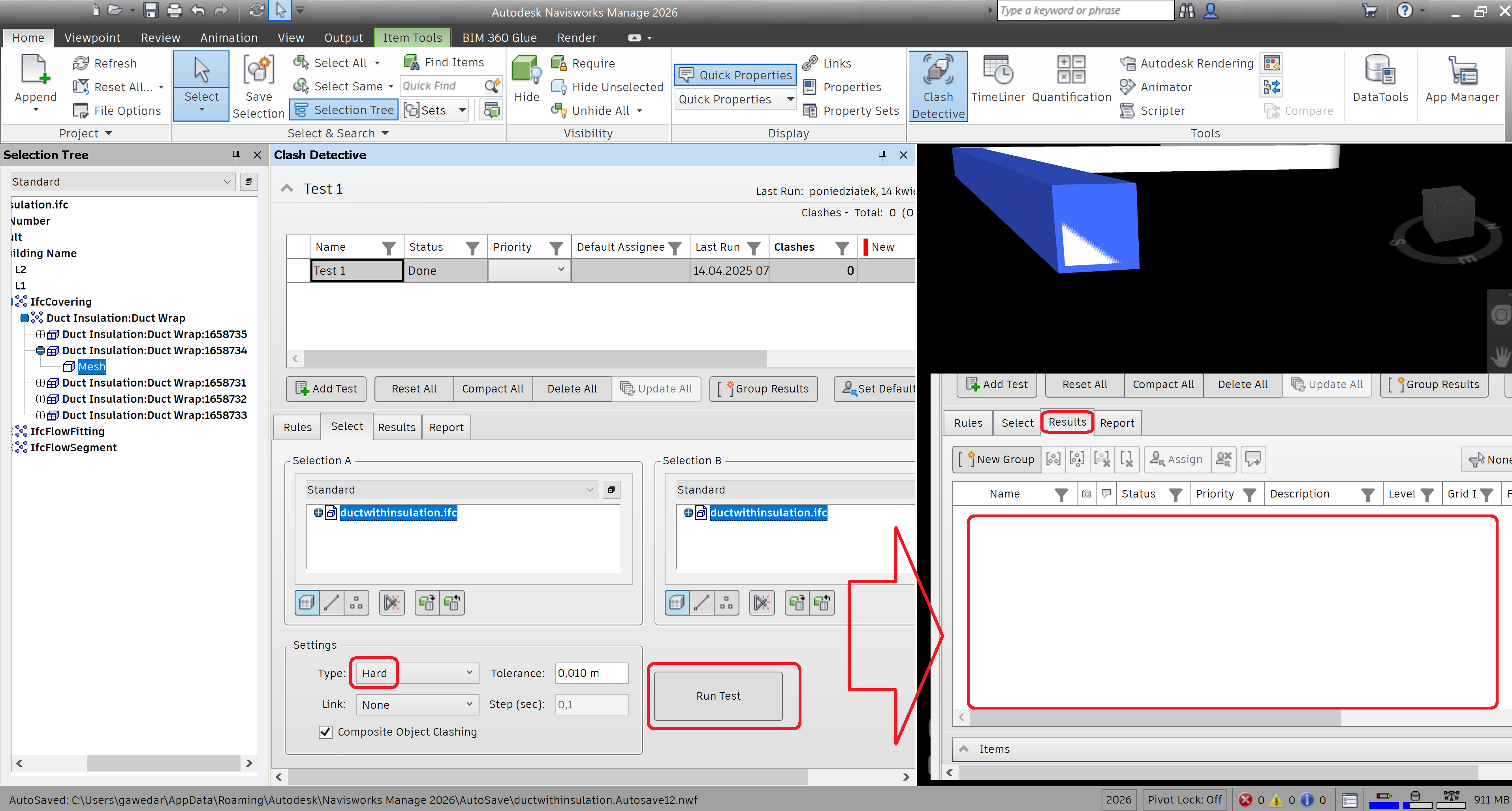
Task: Open the Results tab in Clash Detective
Action: click(396, 427)
